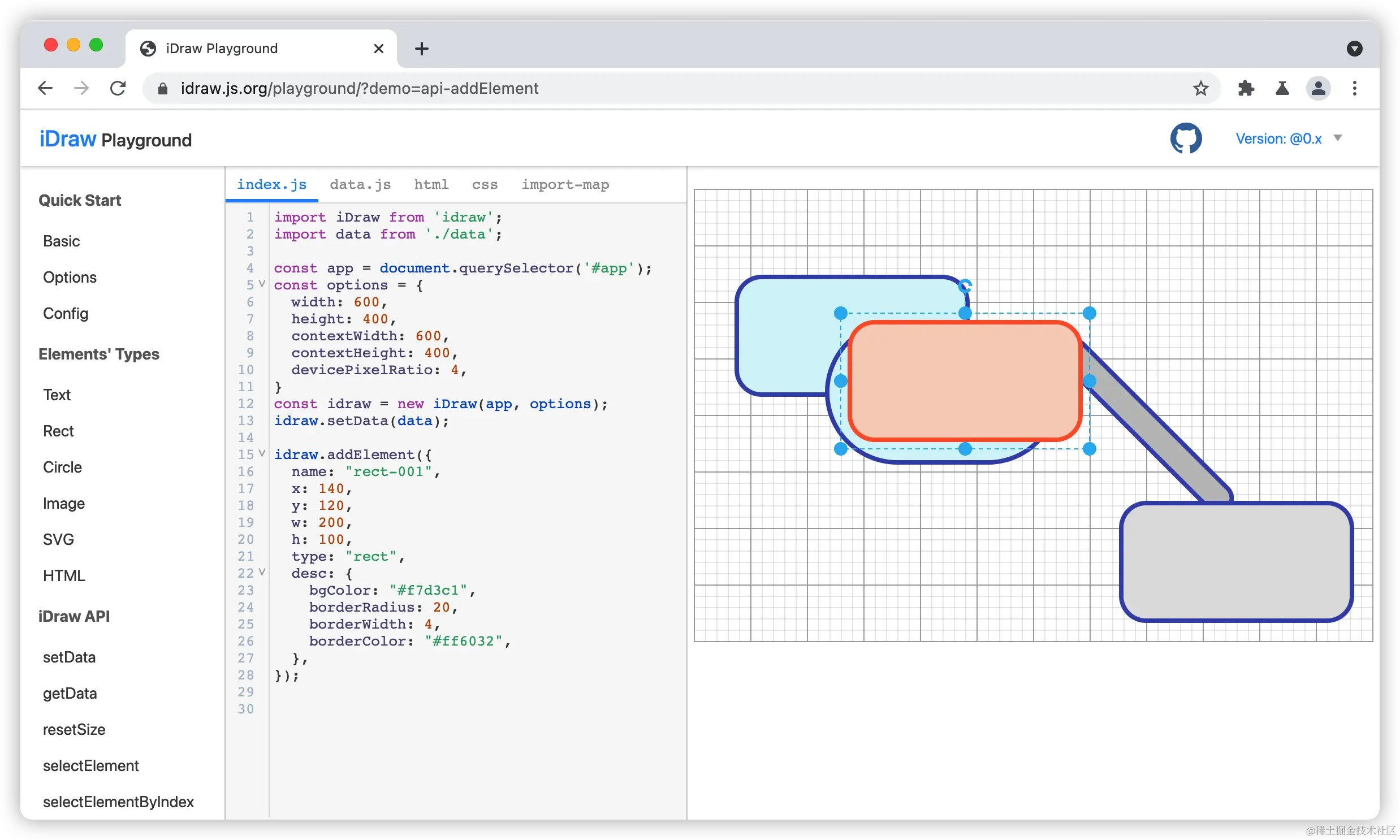
Task: Switch to the data.js tab
Action: pos(360,184)
